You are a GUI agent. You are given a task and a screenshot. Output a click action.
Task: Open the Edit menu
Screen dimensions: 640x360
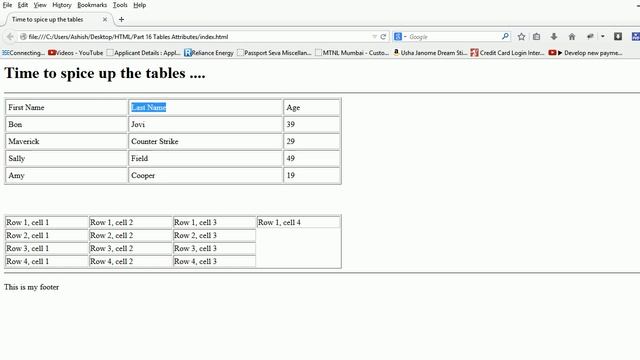click(22, 5)
